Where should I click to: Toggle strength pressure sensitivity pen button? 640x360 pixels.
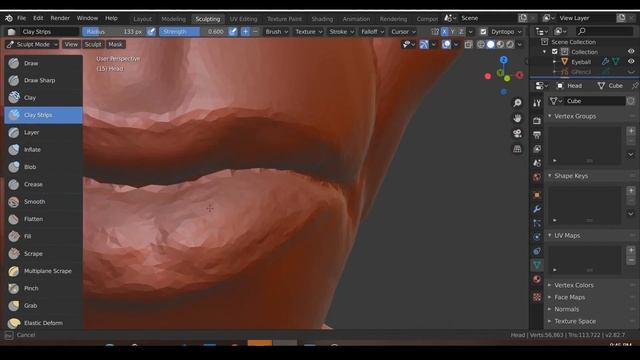233,31
